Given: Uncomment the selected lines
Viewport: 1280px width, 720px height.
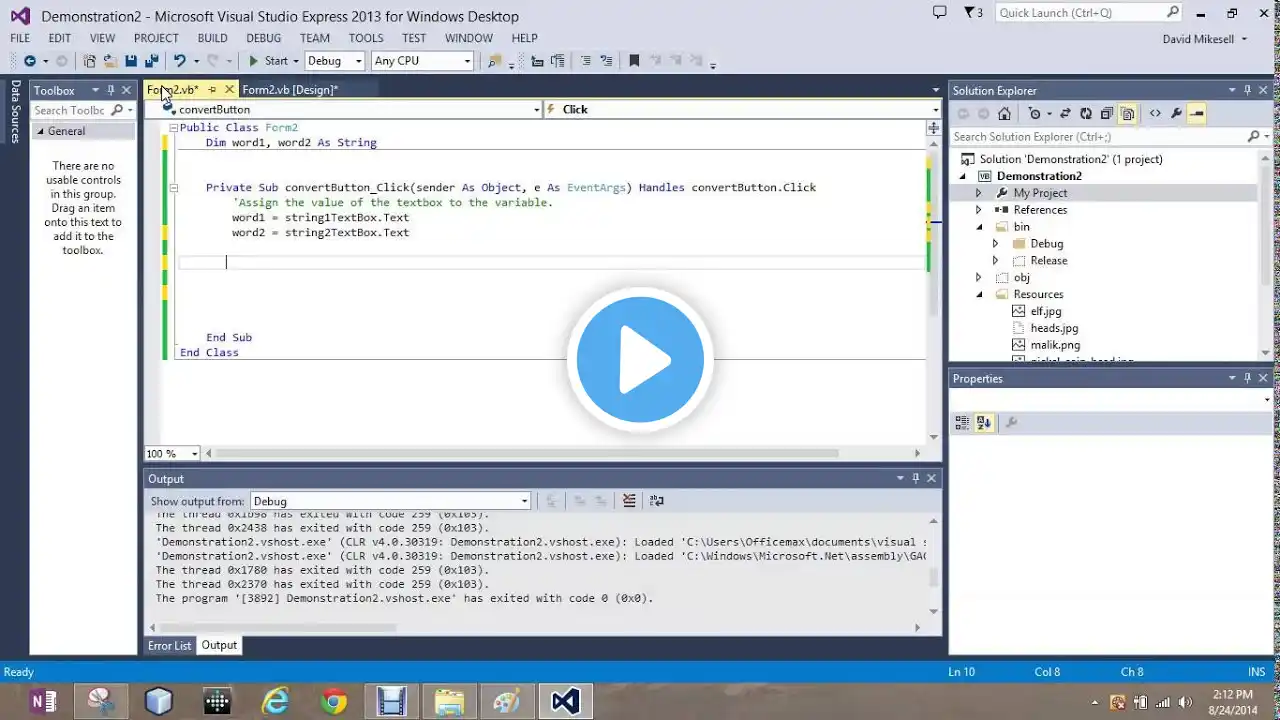Looking at the screenshot, I should point(606,61).
